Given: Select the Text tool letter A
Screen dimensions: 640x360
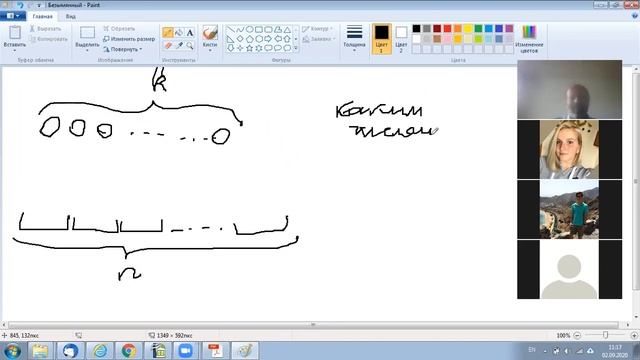Looking at the screenshot, I should pos(190,33).
